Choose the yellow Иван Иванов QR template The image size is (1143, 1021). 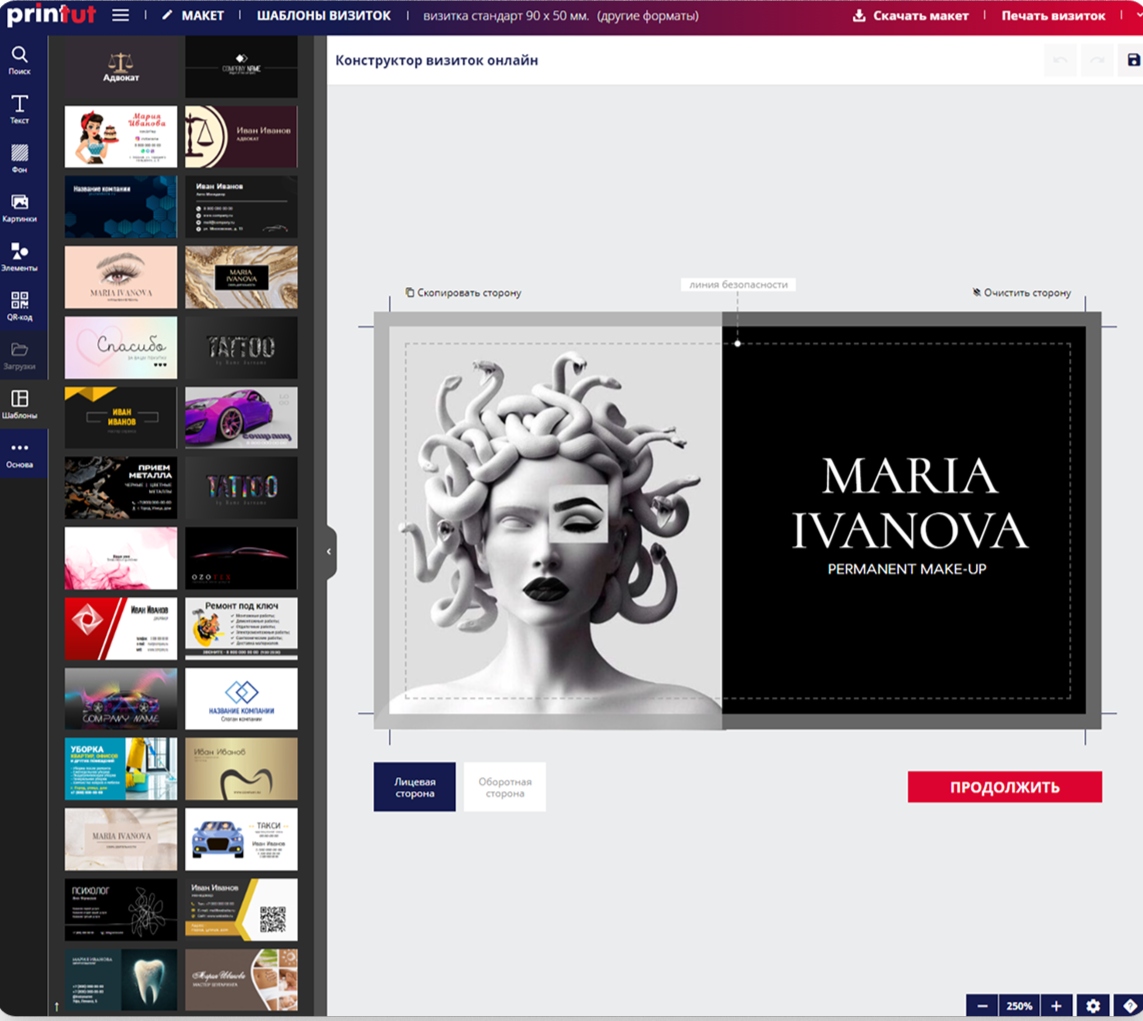[x=241, y=909]
